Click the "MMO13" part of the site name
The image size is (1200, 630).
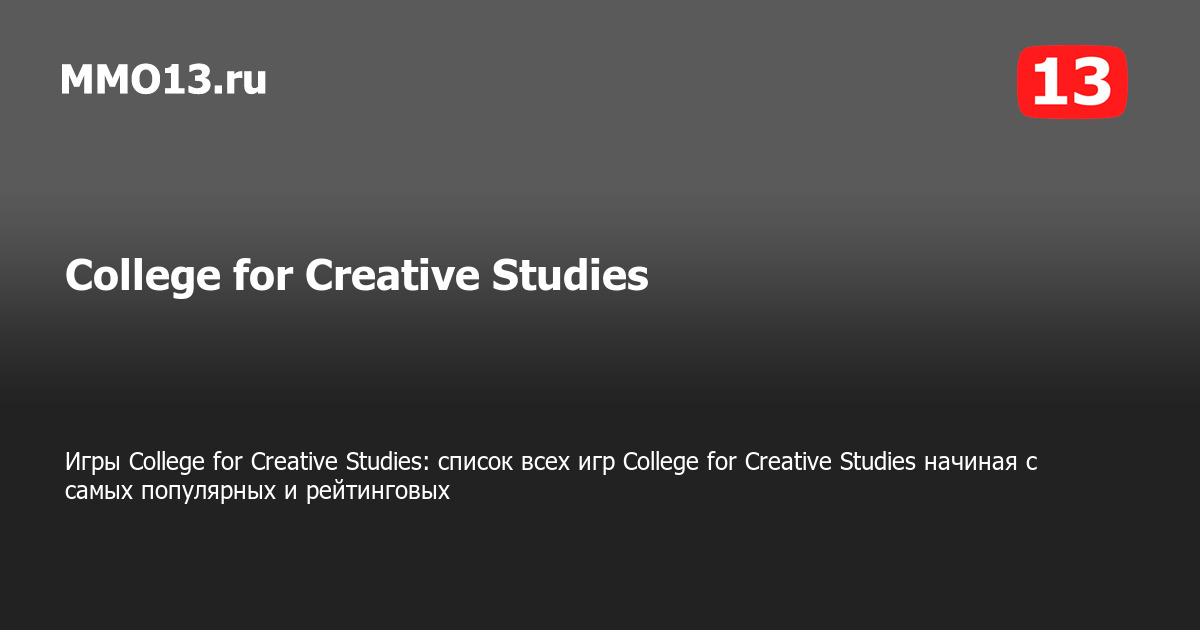pos(135,79)
